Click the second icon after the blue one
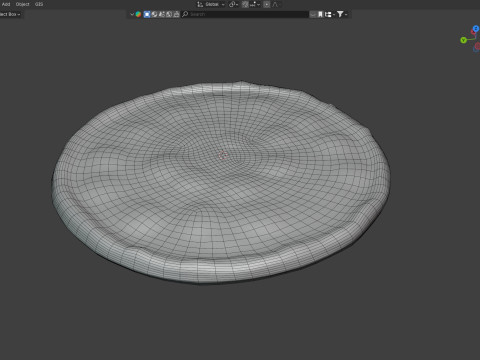The image size is (480, 360). [162, 14]
